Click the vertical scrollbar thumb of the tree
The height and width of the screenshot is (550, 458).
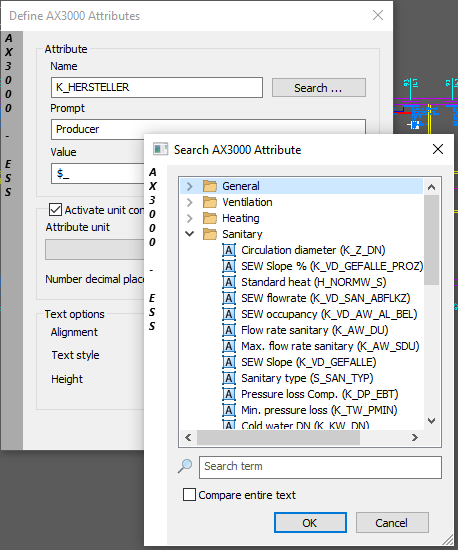(432, 240)
